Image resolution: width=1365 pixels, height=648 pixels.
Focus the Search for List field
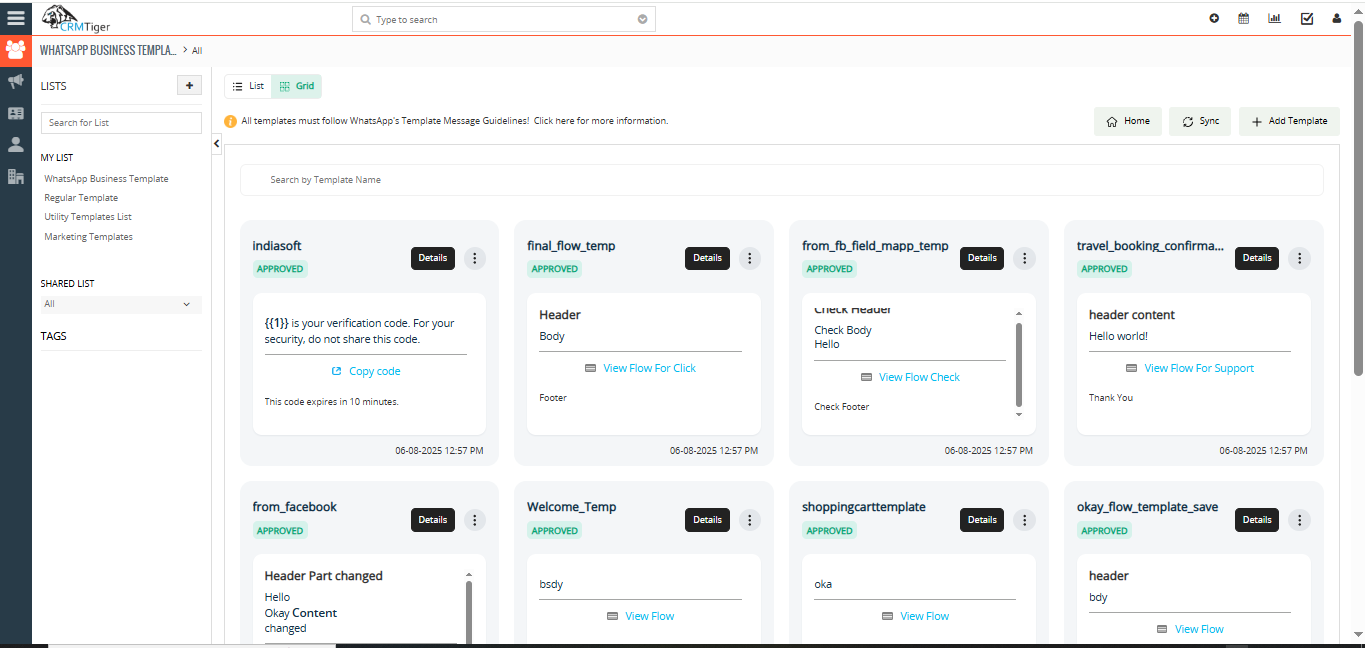[121, 123]
